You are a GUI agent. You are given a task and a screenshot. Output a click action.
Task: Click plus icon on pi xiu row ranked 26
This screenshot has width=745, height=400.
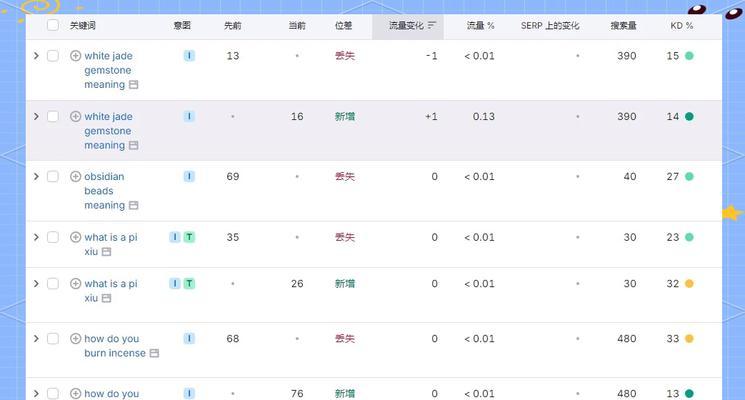click(75, 284)
